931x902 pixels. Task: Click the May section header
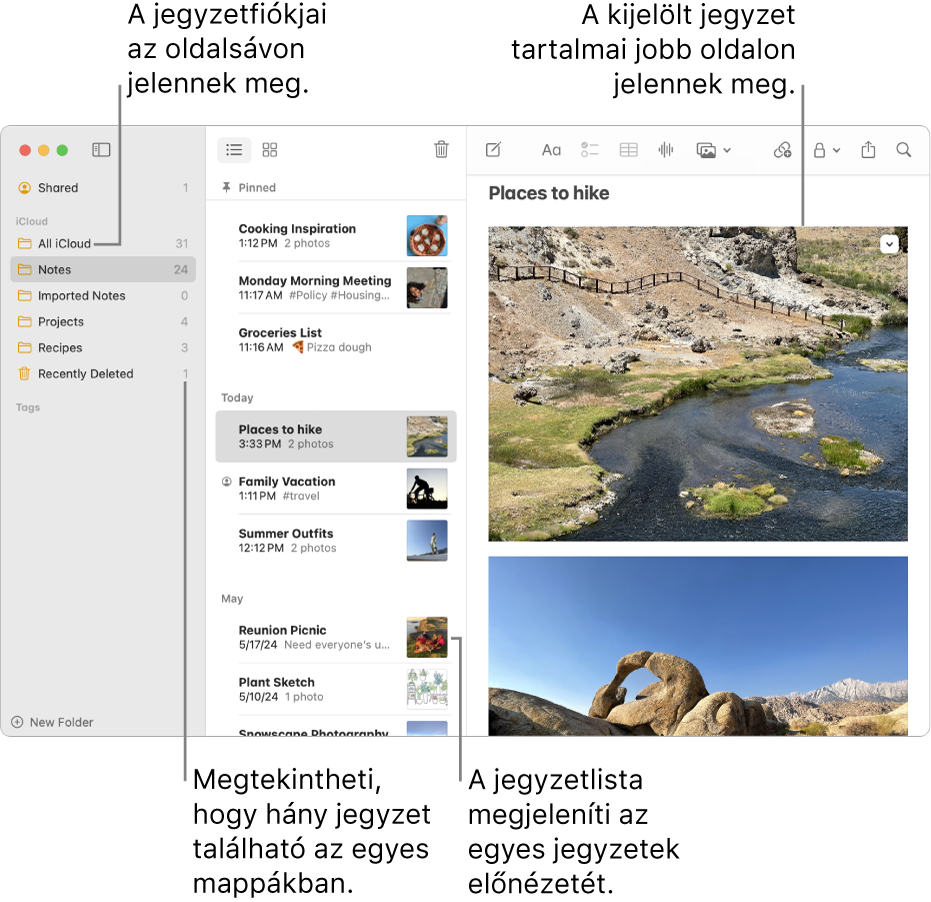(x=232, y=599)
